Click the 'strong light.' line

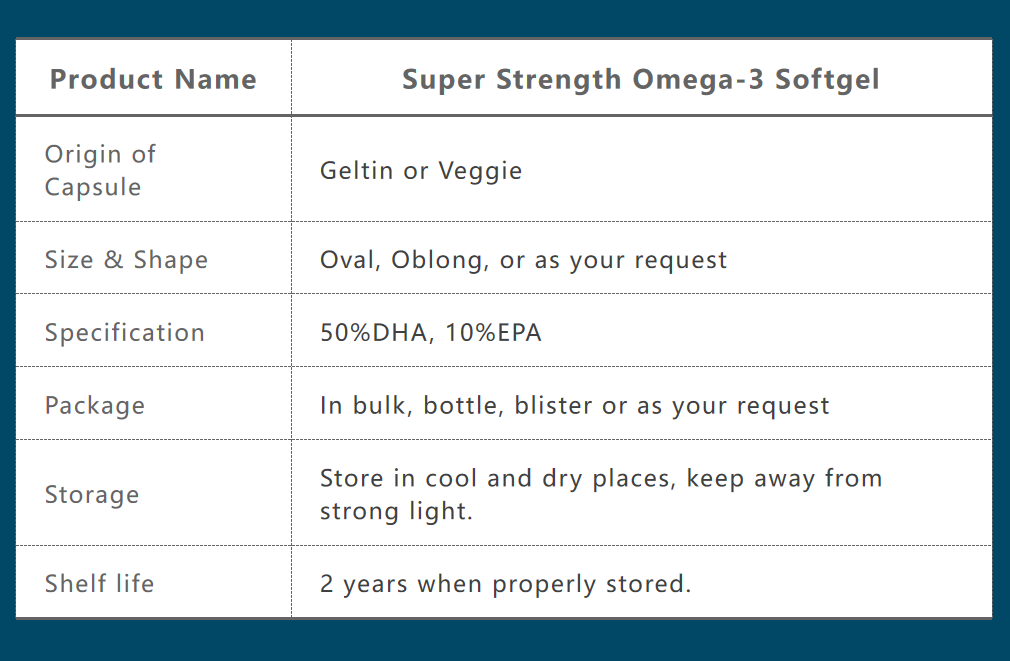coord(396,512)
